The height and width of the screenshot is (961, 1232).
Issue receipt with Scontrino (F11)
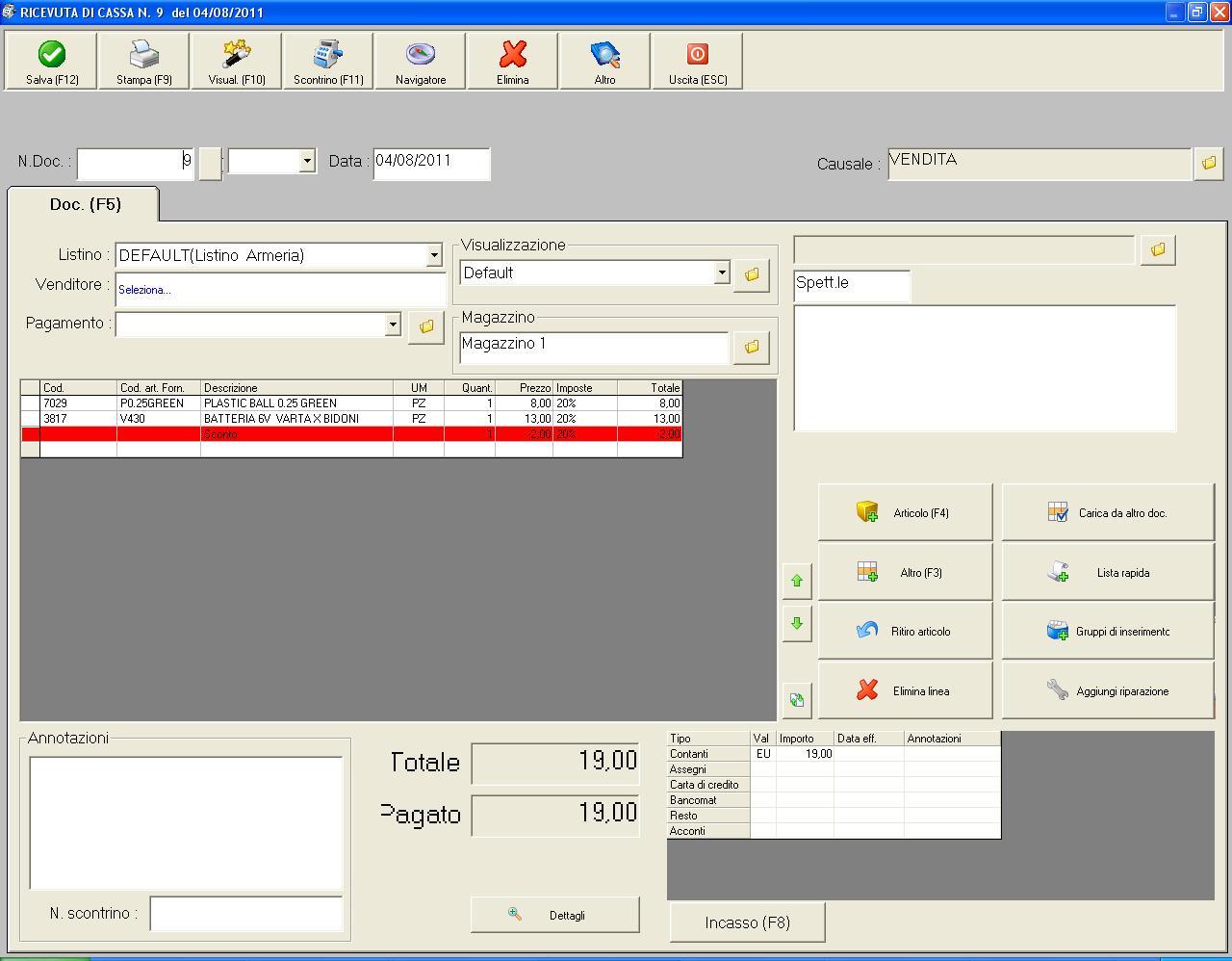pos(328,62)
